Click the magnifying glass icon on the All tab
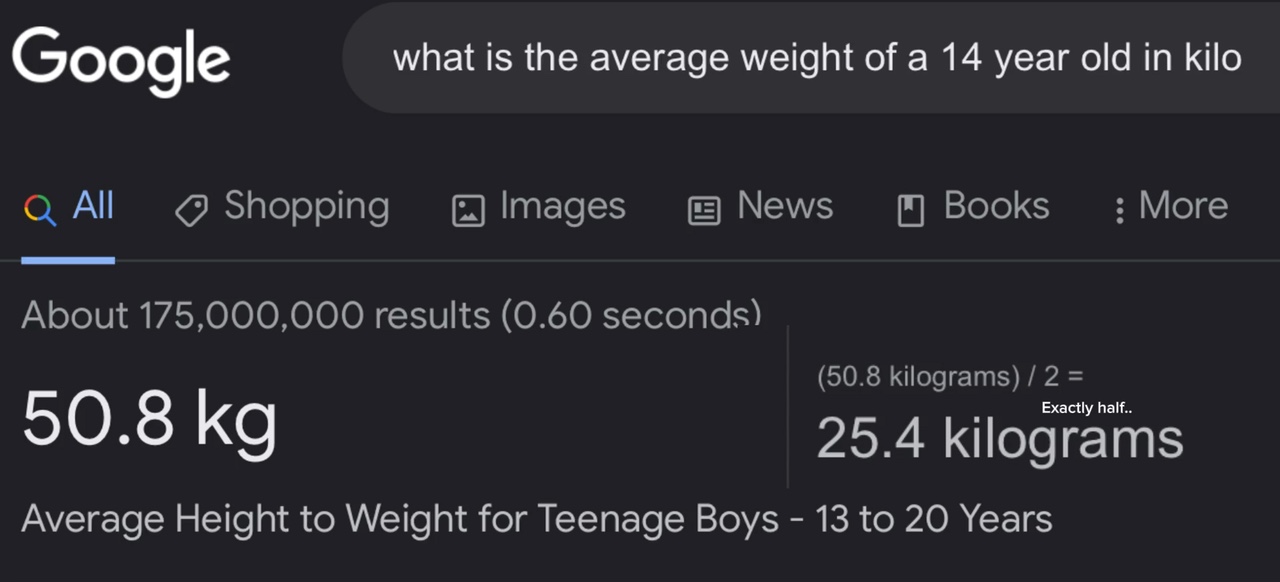 click(38, 207)
